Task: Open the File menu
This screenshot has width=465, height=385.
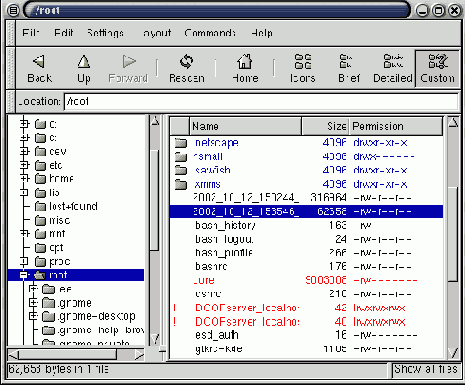Action: [x=31, y=33]
